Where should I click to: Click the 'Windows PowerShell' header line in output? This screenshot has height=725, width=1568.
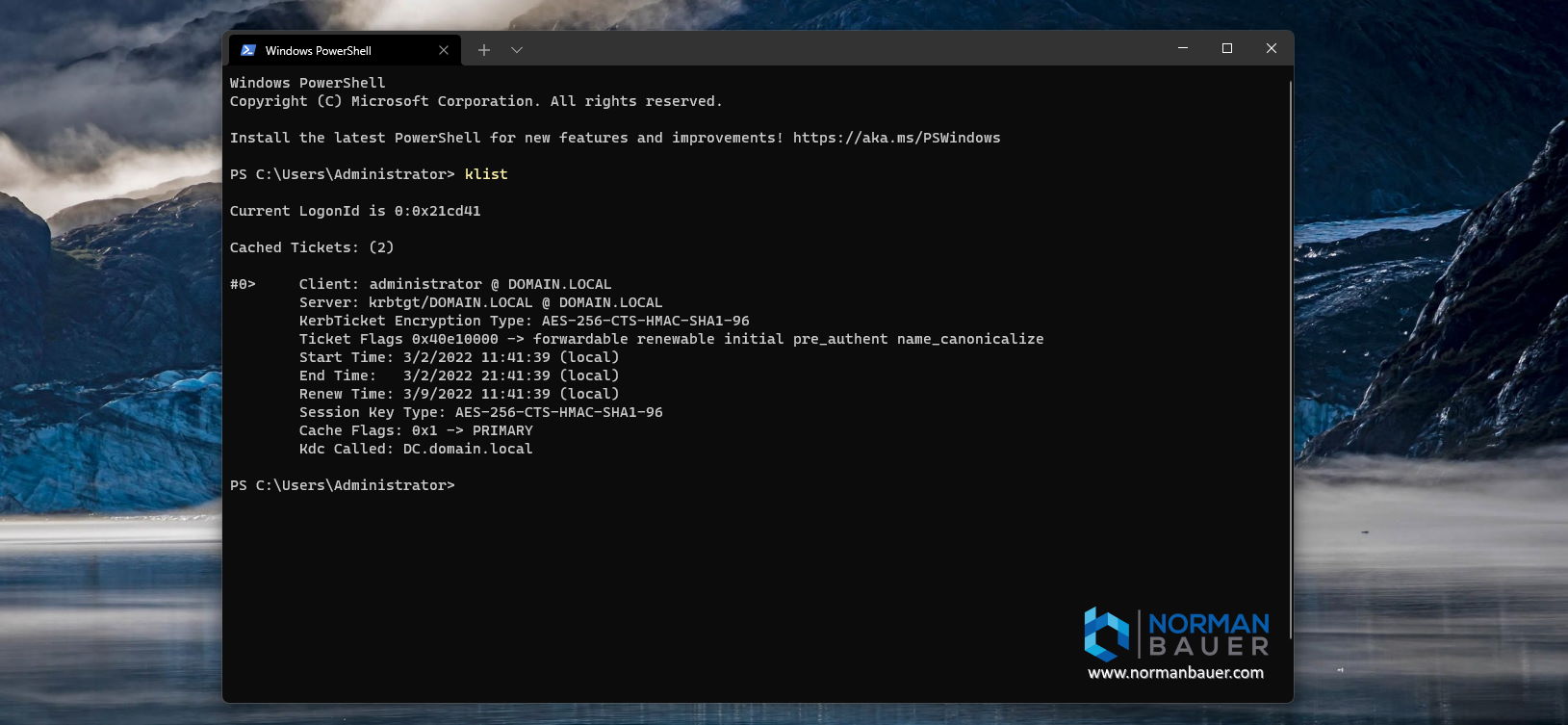[308, 83]
